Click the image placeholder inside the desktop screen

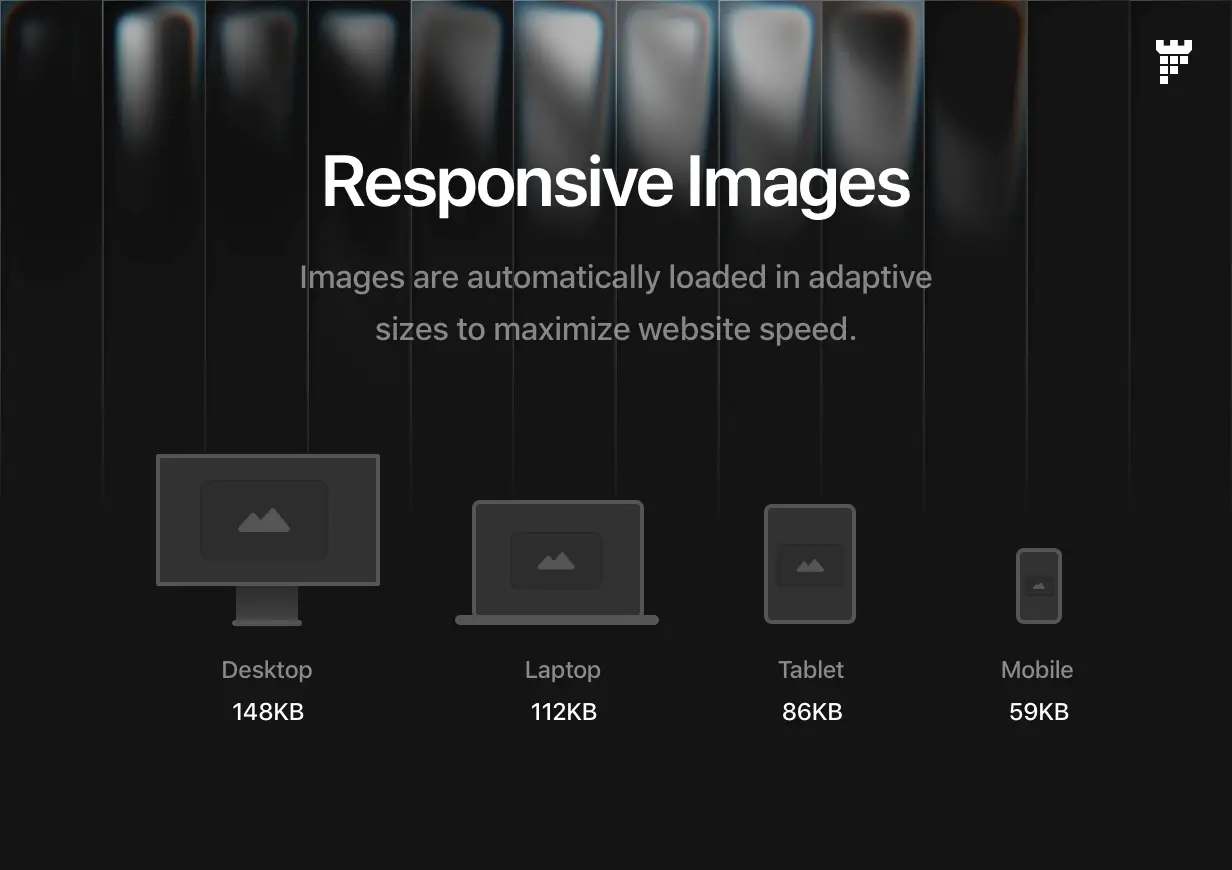point(264,520)
